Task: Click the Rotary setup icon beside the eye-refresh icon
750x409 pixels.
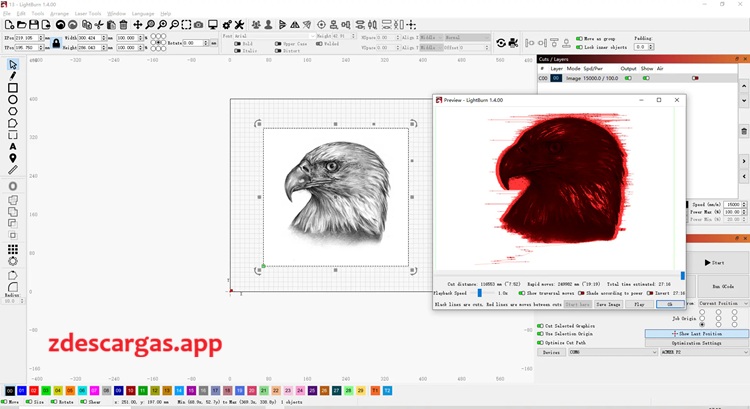Action: click(x=513, y=43)
